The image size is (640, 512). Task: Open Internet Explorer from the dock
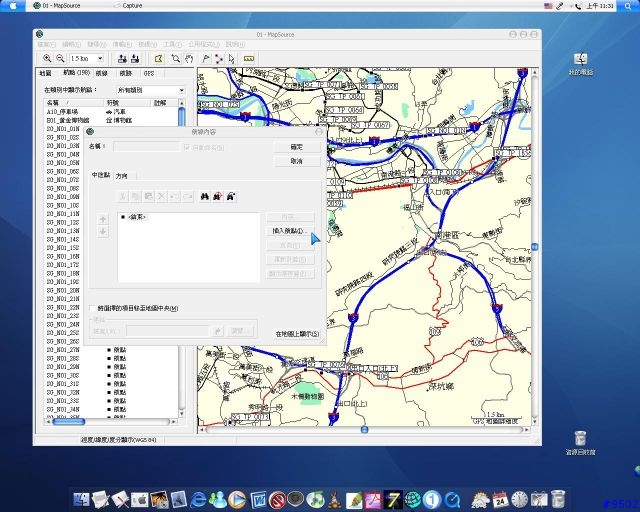198,499
